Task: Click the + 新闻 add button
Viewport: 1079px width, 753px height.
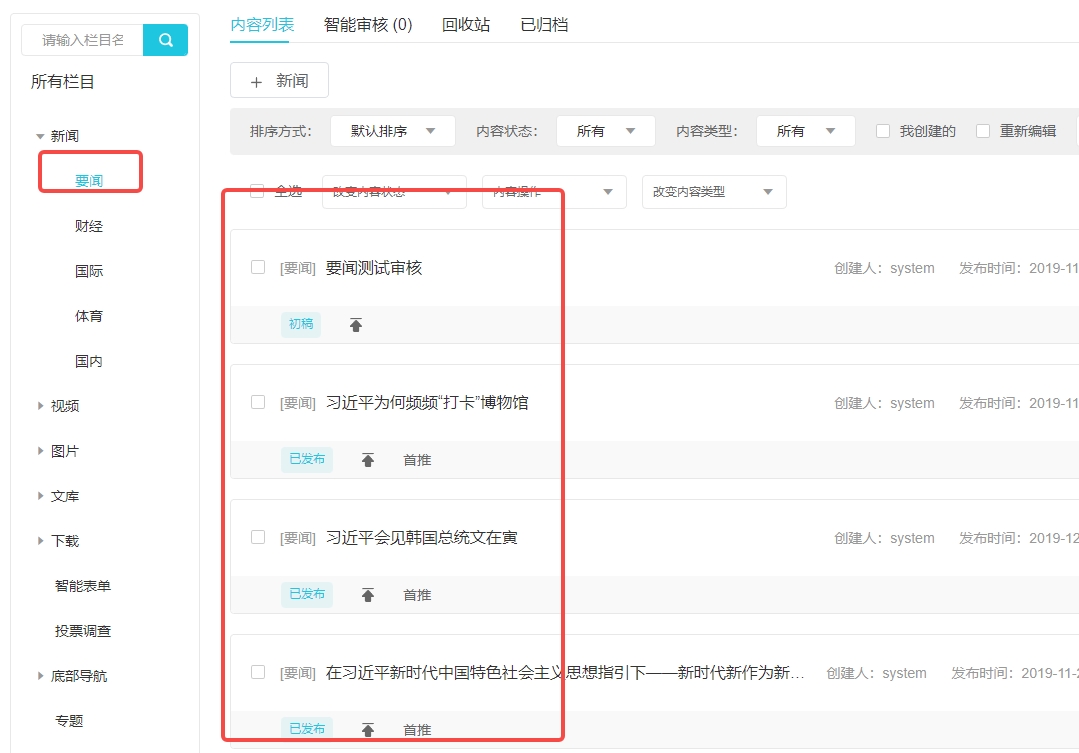Action: point(279,81)
